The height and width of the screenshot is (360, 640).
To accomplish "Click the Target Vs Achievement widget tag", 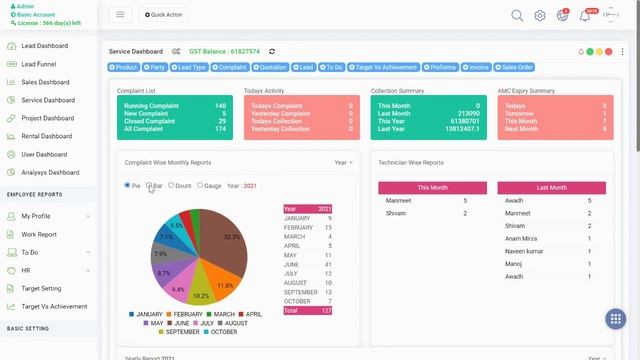I will click(383, 67).
